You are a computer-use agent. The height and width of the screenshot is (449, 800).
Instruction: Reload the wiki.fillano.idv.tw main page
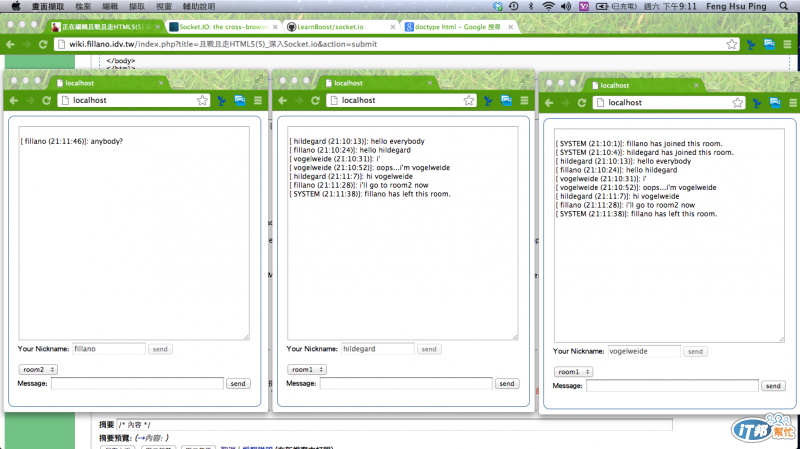[x=43, y=44]
